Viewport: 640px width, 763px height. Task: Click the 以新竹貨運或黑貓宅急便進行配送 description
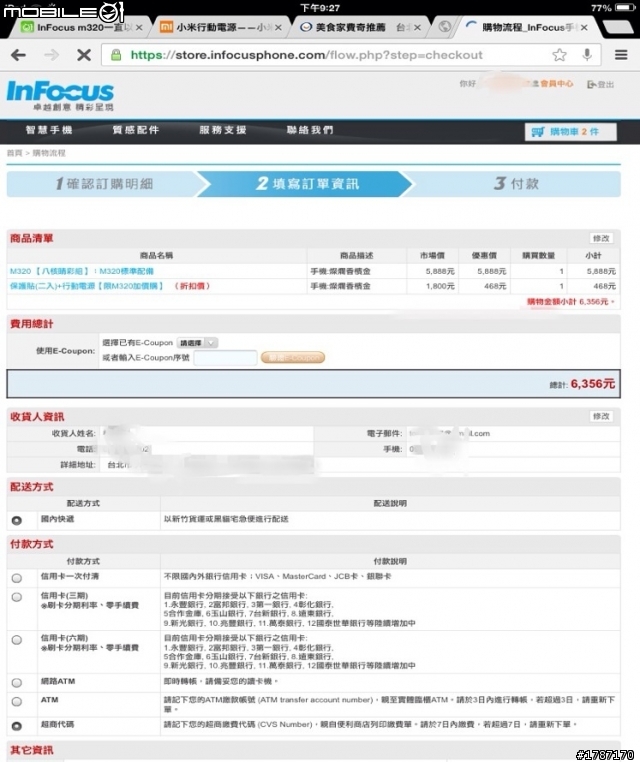226,519
